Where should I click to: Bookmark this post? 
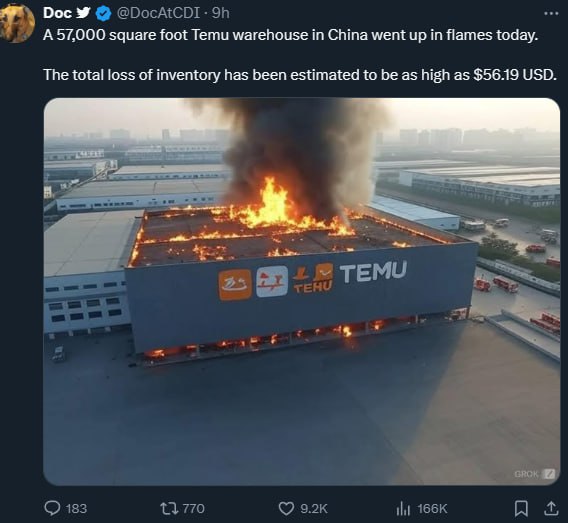(521, 509)
